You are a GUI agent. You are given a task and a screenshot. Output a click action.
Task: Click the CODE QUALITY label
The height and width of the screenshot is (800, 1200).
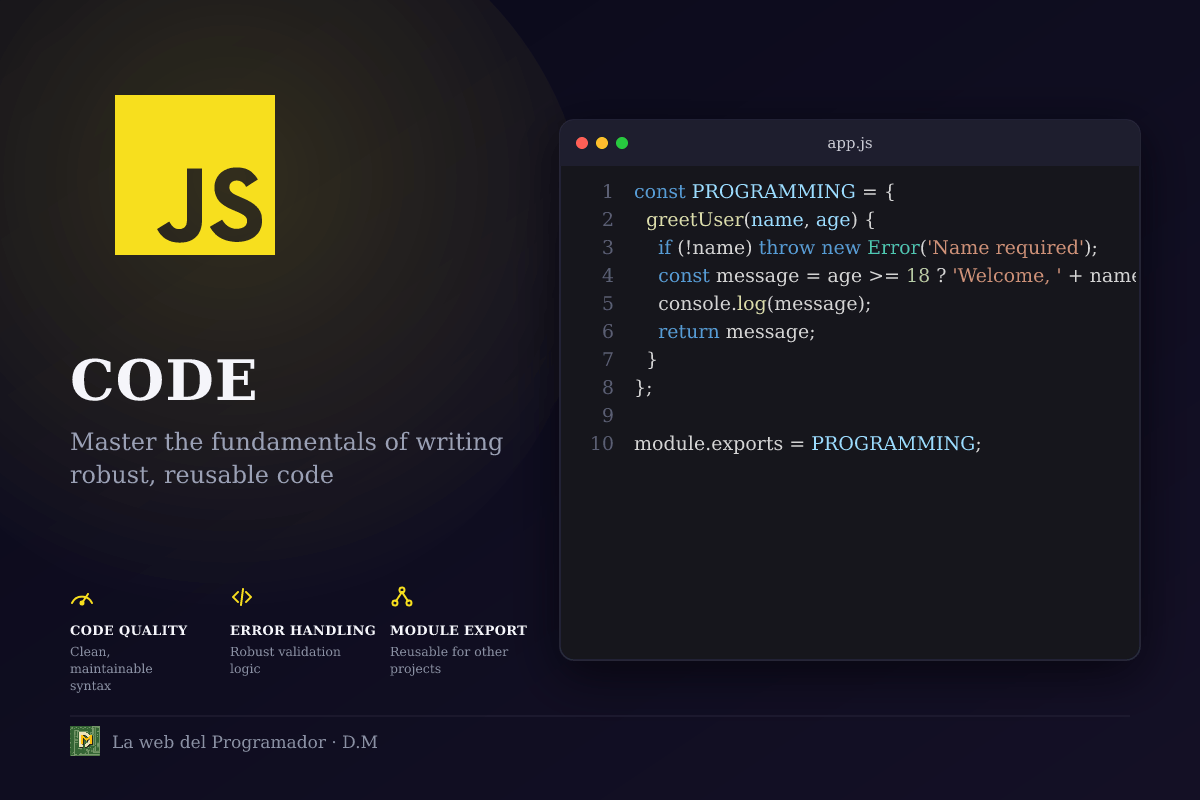pyautogui.click(x=129, y=630)
